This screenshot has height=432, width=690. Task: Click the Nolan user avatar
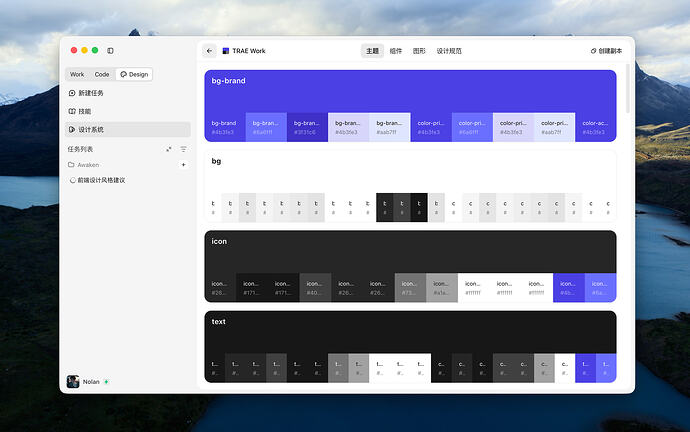[73, 381]
